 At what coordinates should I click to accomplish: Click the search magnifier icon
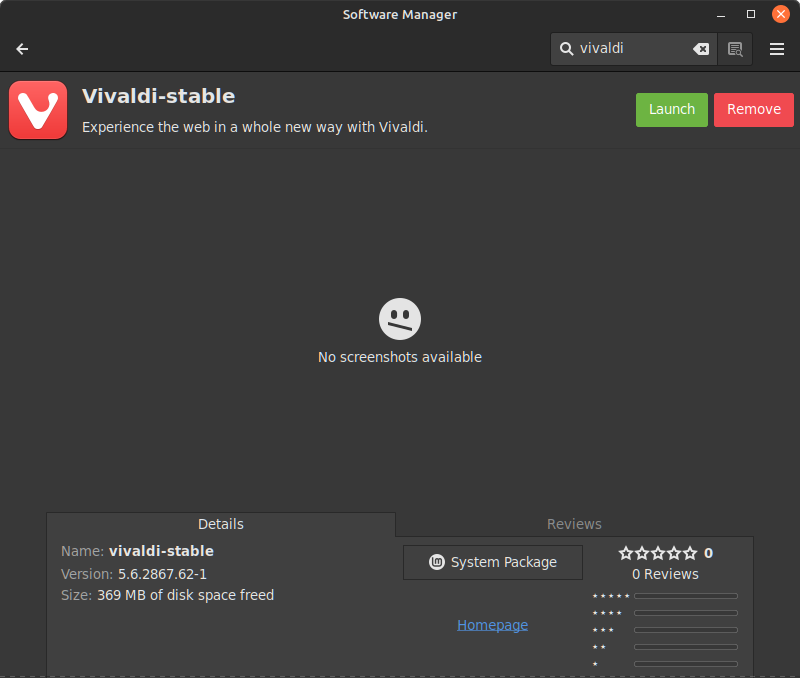566,49
